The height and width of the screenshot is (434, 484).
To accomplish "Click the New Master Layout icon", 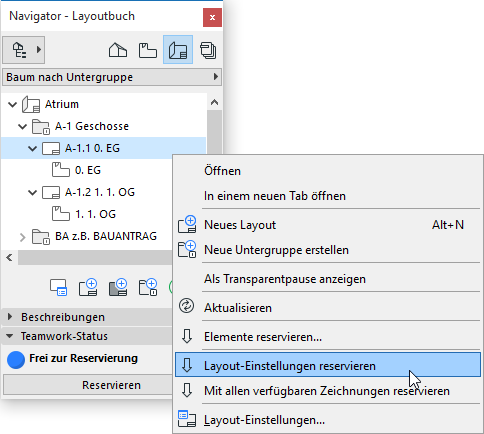I will pyautogui.click(x=118, y=287).
